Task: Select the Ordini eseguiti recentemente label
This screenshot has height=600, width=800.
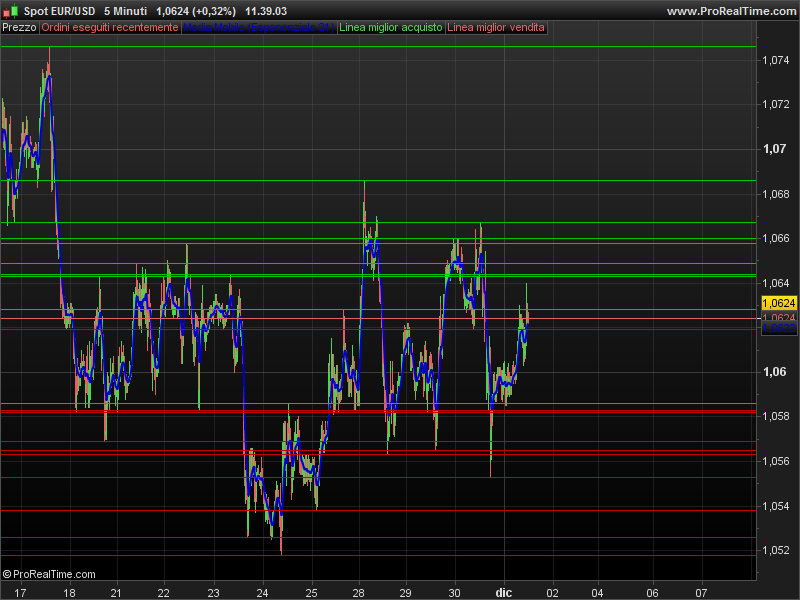Action: [x=110, y=28]
